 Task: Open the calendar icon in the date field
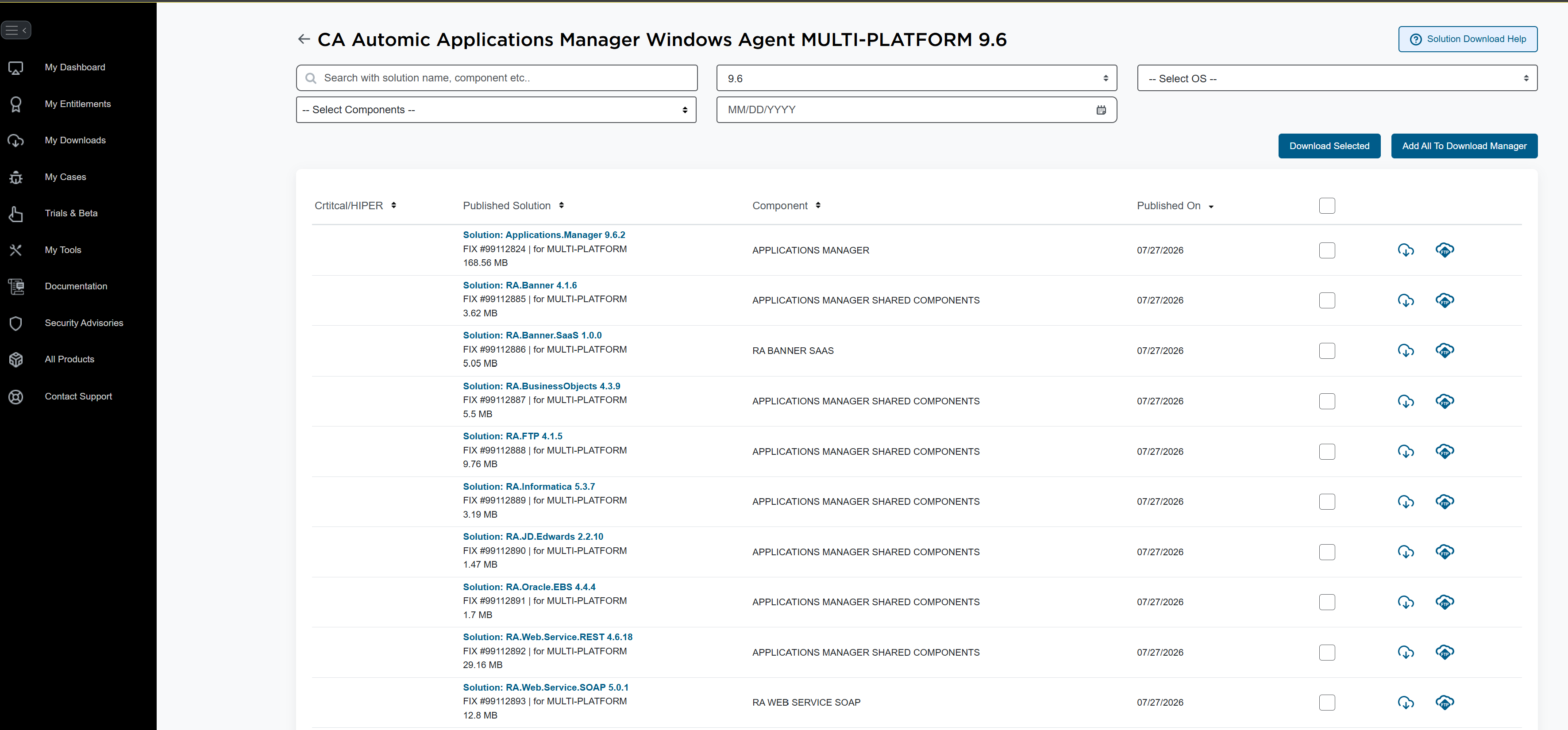tap(1101, 110)
